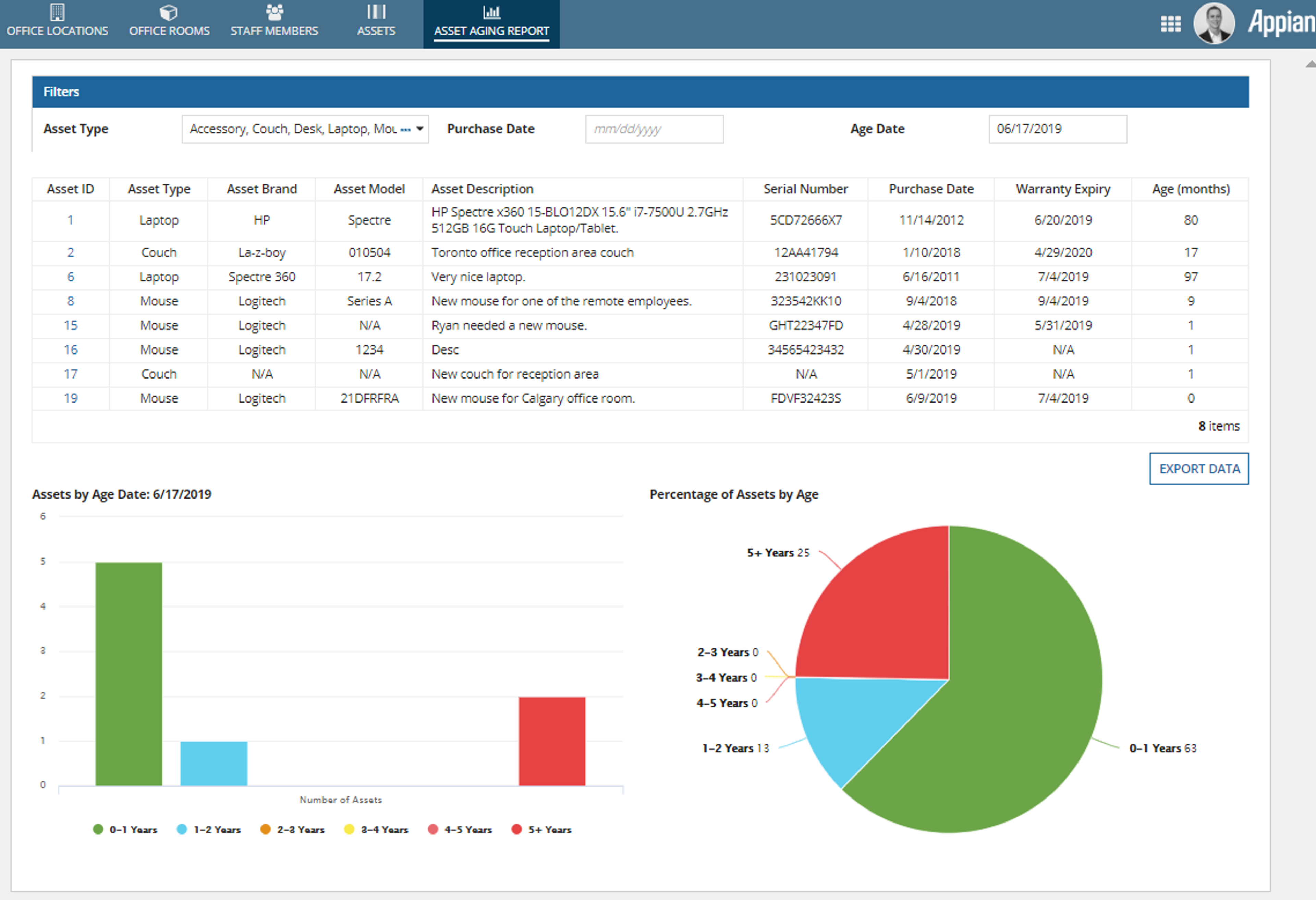Open asset ID 17 link

70,374
